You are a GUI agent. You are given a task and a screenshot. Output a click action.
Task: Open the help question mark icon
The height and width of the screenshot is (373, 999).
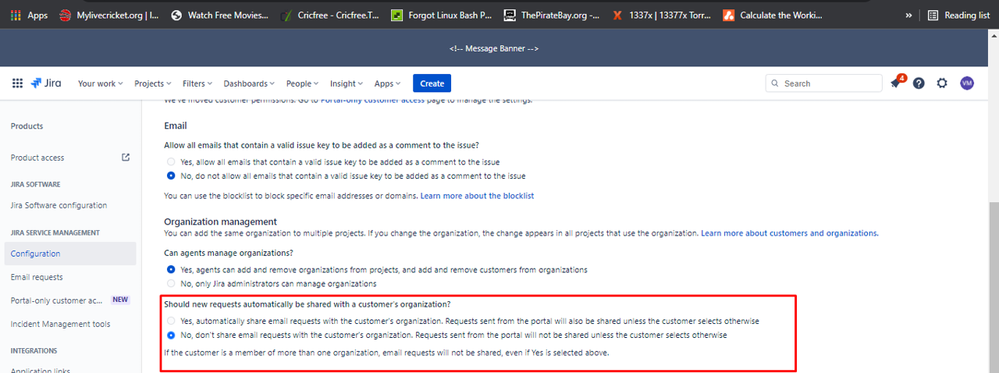(x=919, y=84)
